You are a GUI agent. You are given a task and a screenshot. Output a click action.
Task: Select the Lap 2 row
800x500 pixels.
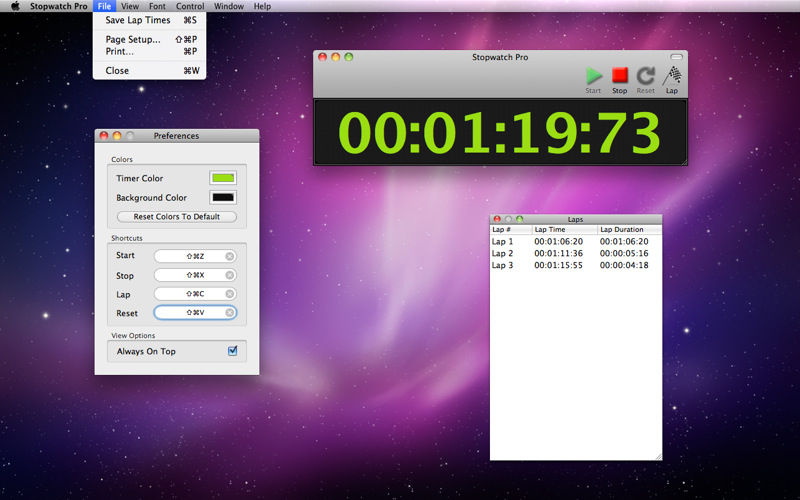pos(576,253)
